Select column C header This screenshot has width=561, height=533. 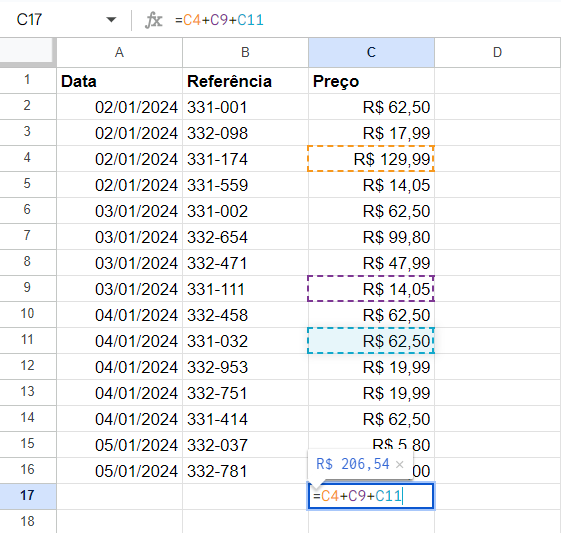tap(371, 53)
